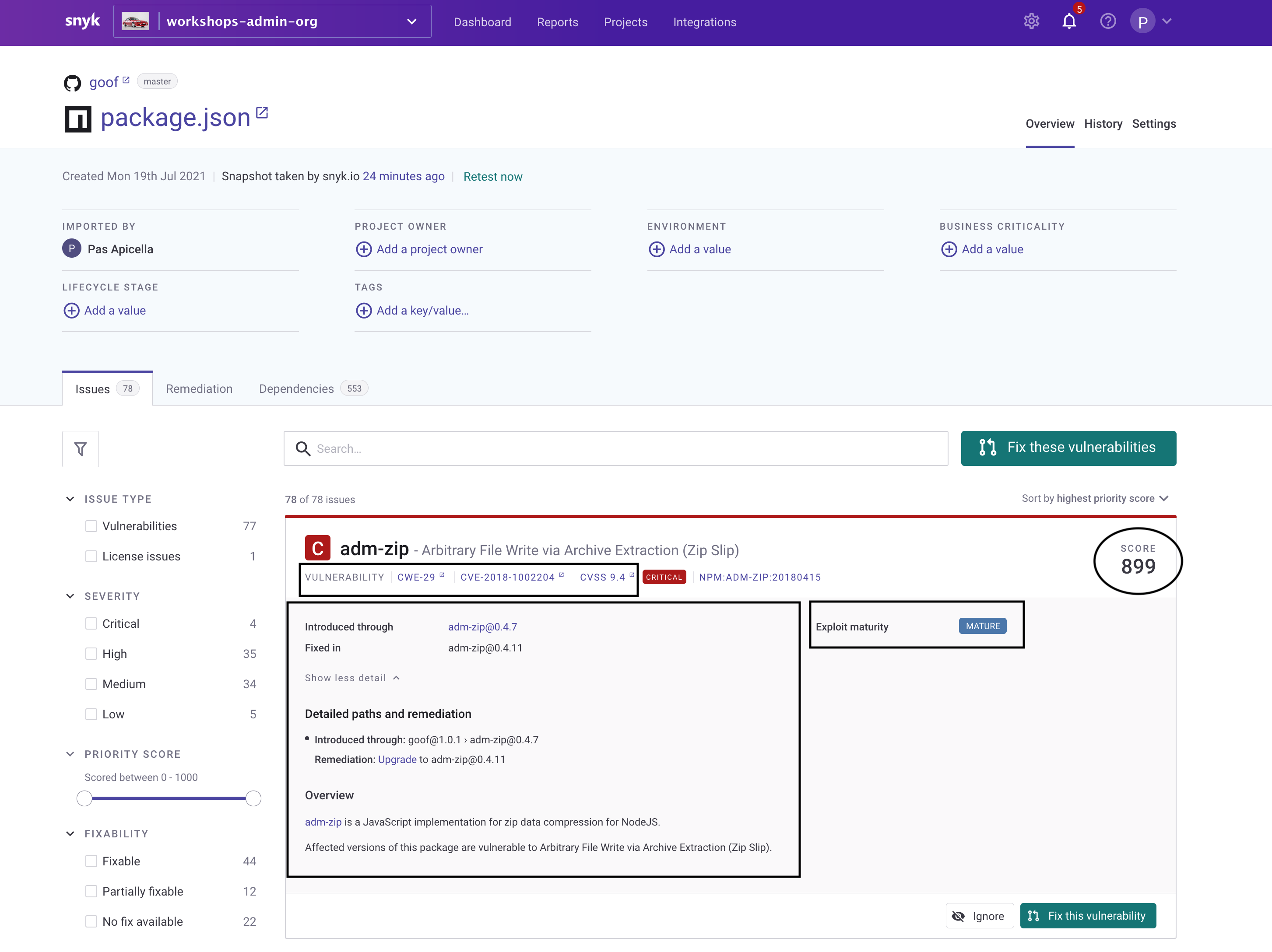Screen dimensions: 1272x952
Task: Check the Partially fixable filter
Action: [91, 892]
